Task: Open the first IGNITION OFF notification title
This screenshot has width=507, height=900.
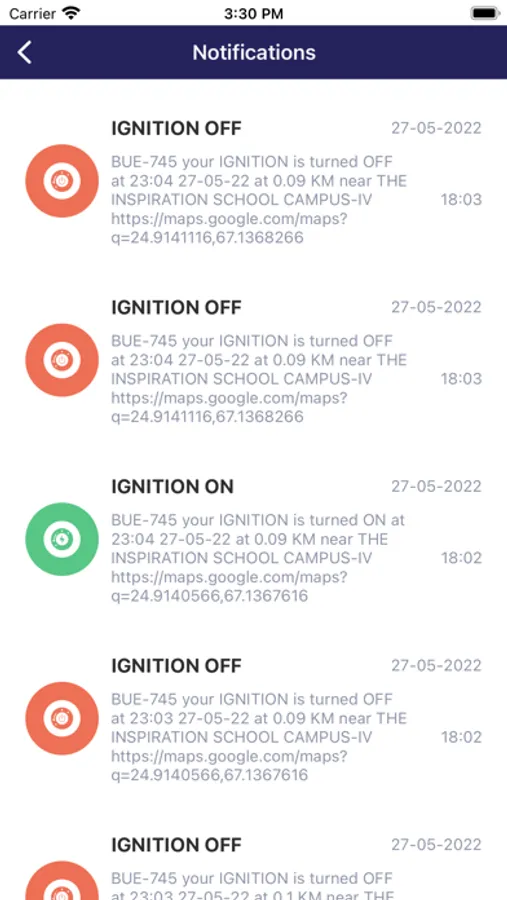Action: click(x=176, y=129)
